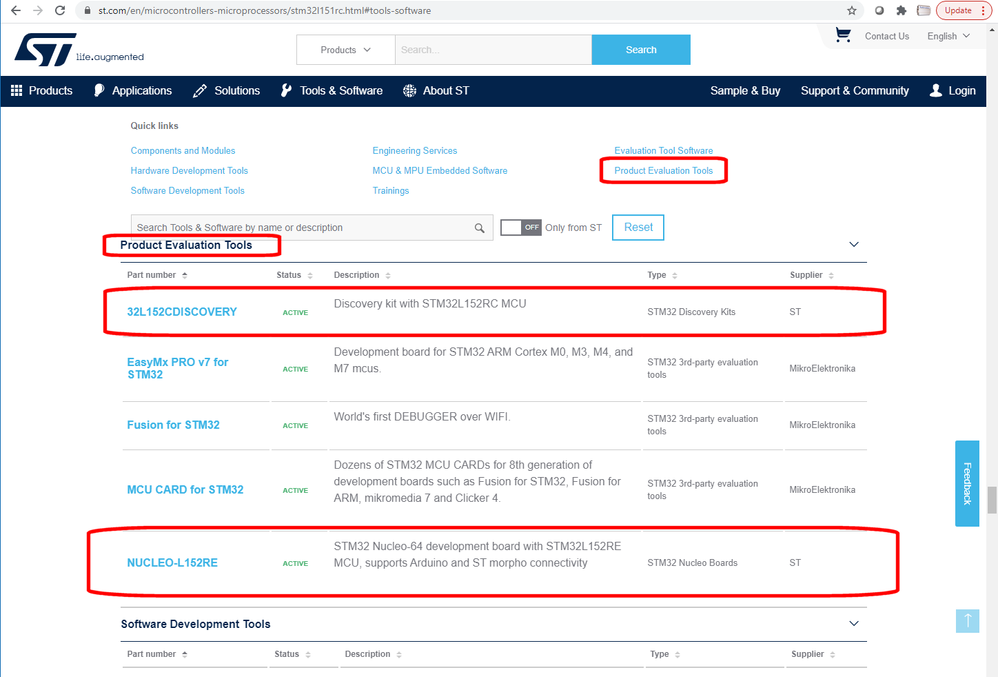
Task: Bookmark this page with the star icon
Action: tap(852, 10)
